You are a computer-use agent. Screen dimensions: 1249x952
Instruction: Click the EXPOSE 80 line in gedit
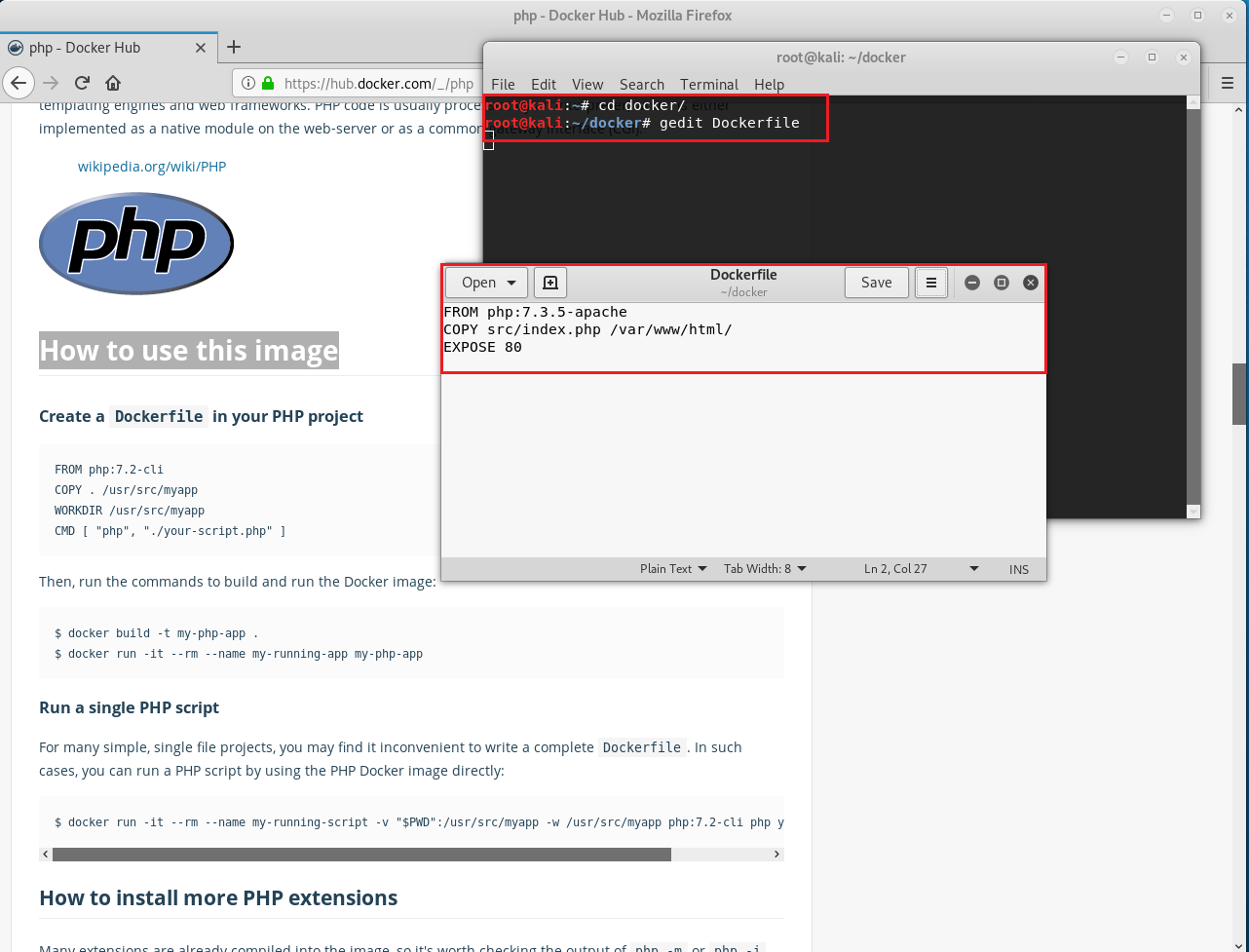[x=482, y=347]
